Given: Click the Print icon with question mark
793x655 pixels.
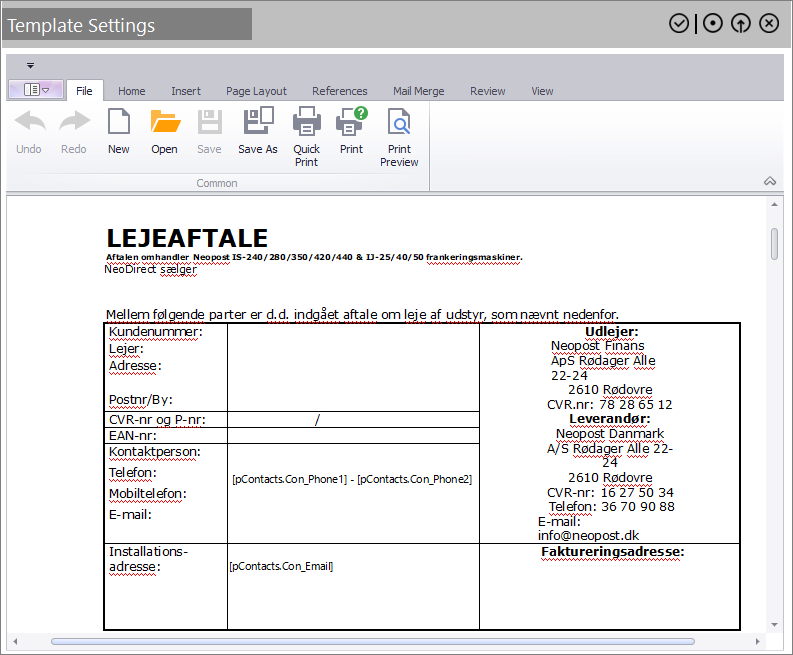Looking at the screenshot, I should point(351,121).
